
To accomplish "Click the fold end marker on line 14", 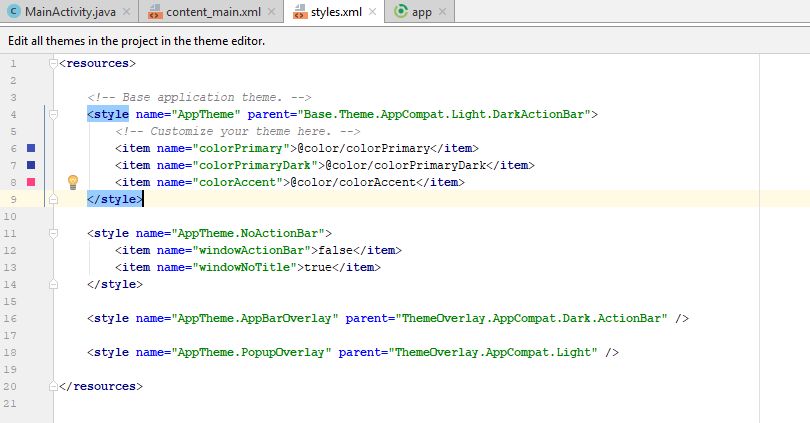I will tap(53, 284).
